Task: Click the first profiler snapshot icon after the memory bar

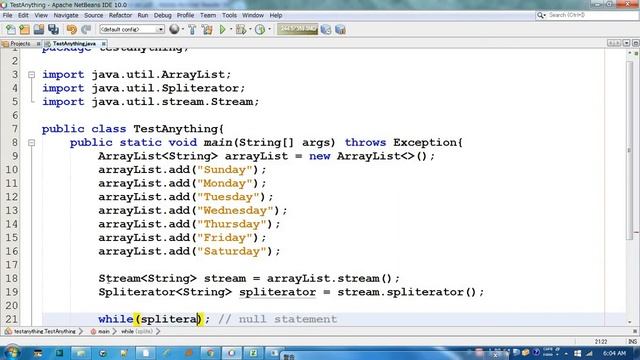Action: click(326, 29)
